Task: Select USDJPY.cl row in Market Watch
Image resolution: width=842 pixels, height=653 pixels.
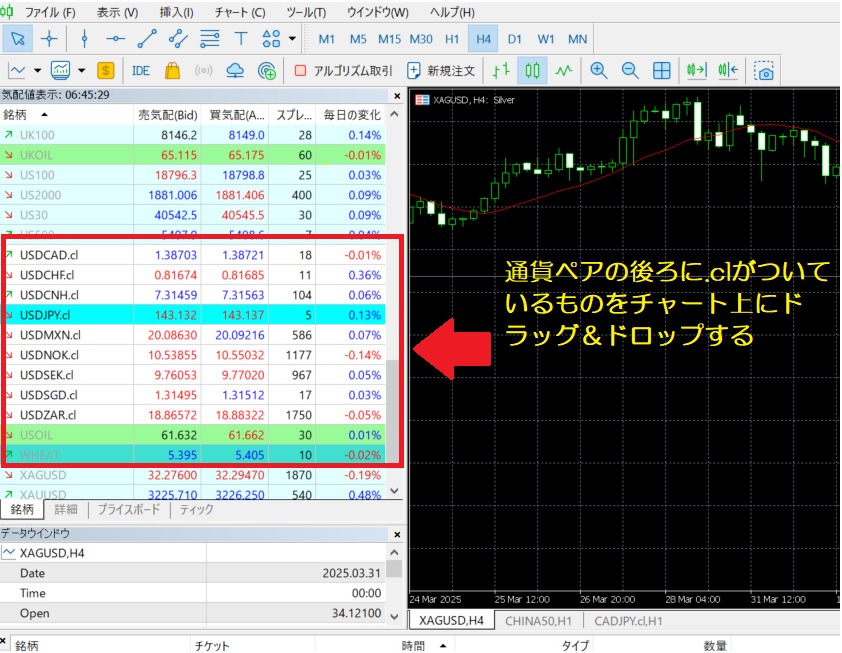Action: click(x=193, y=315)
